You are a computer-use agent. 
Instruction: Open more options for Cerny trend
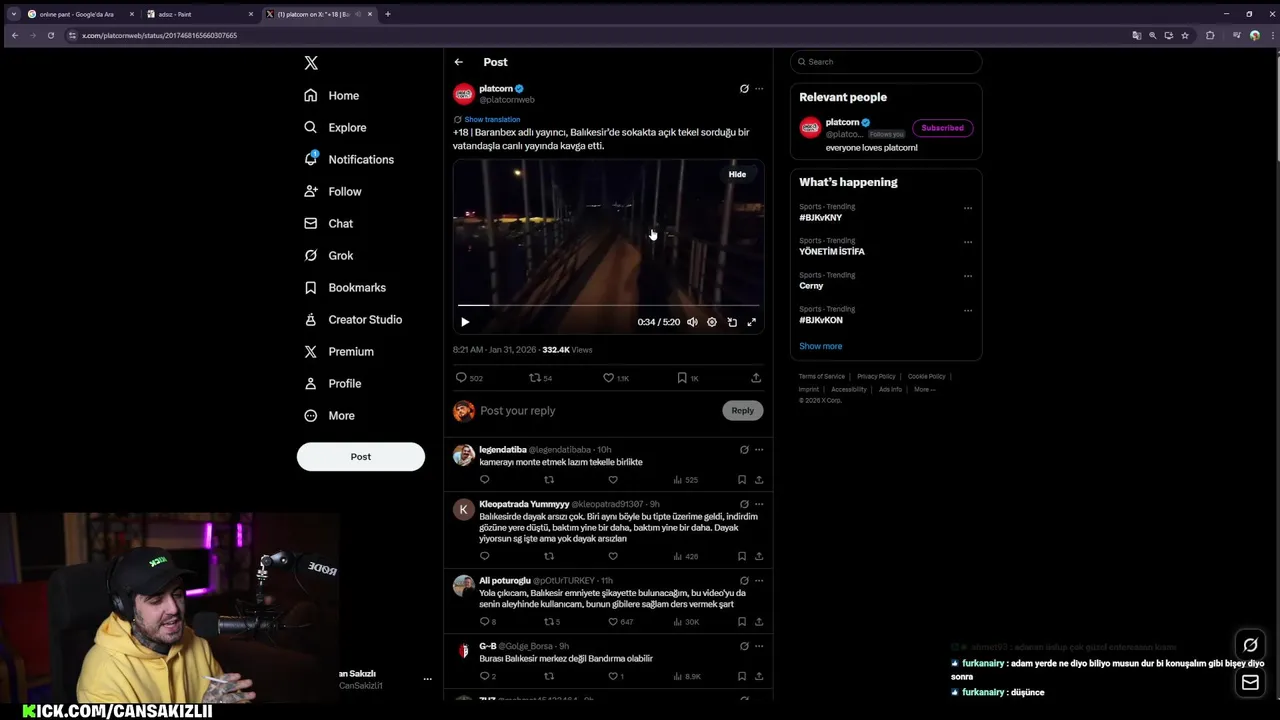pos(967,276)
